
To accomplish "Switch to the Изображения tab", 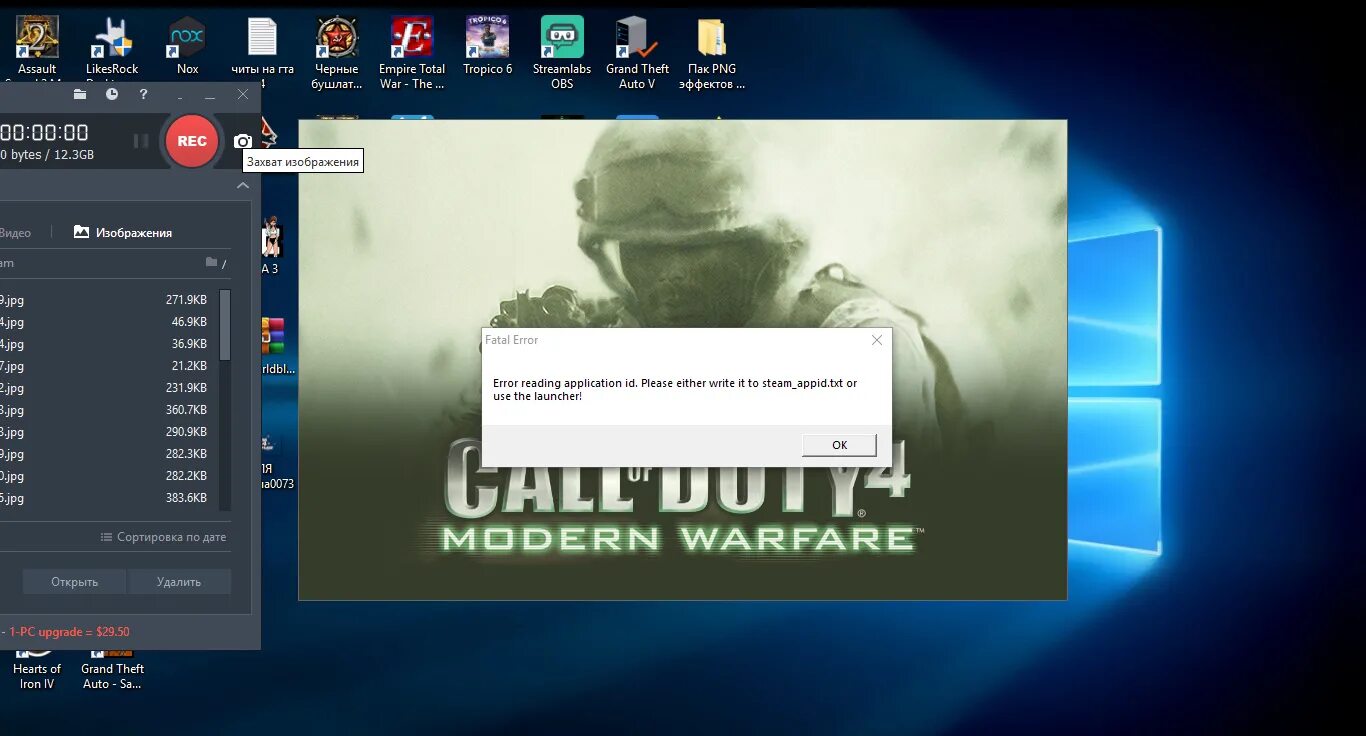I will pos(123,232).
